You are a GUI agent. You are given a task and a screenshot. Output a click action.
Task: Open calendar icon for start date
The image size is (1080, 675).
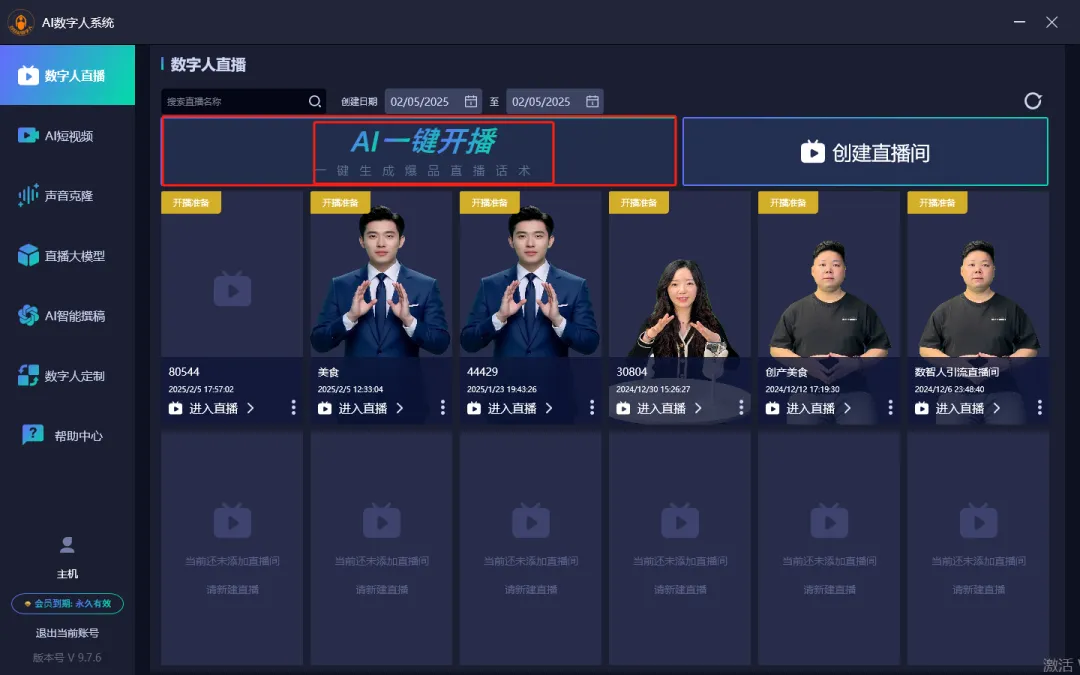point(471,101)
